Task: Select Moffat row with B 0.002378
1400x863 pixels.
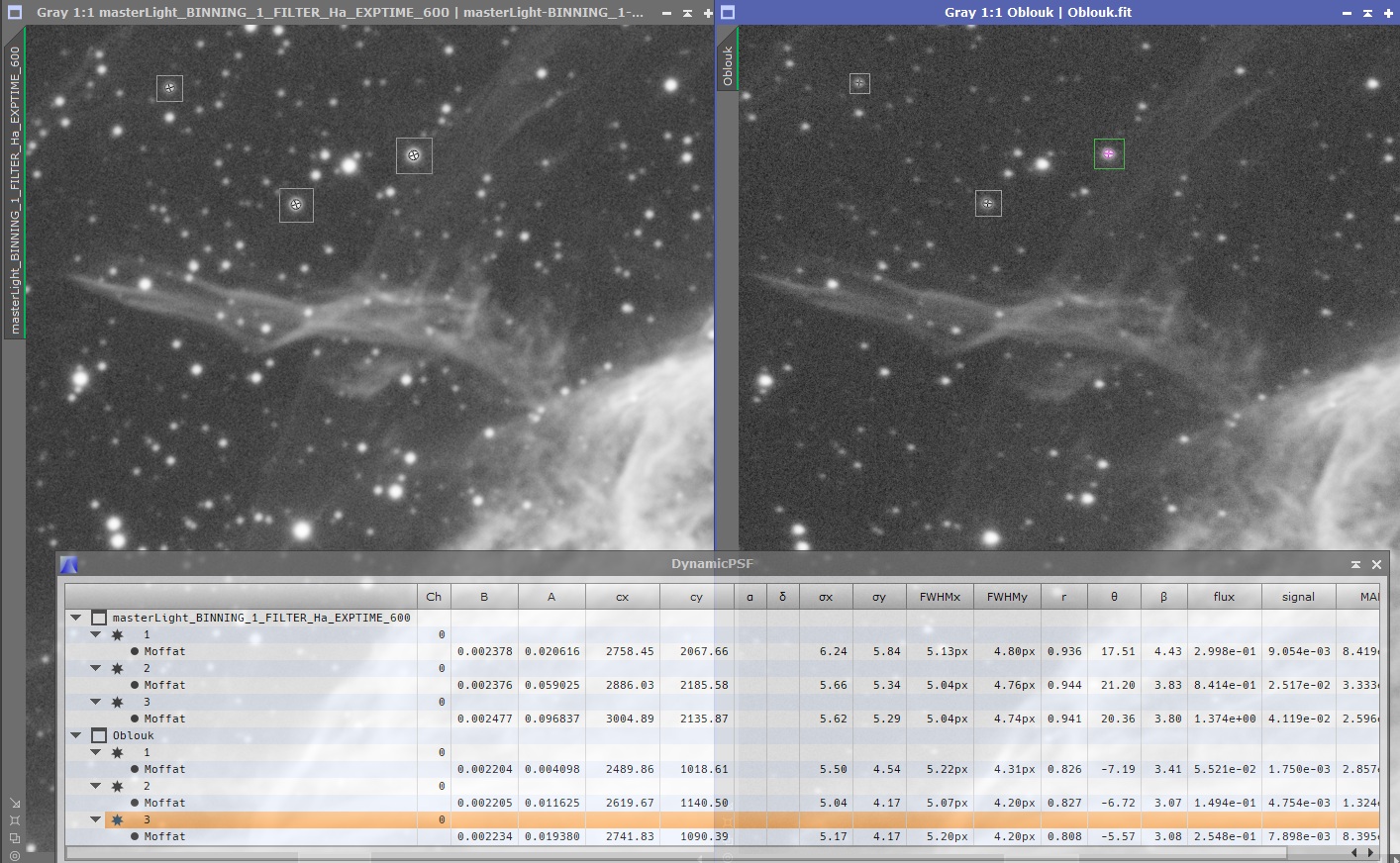Action: (723, 651)
